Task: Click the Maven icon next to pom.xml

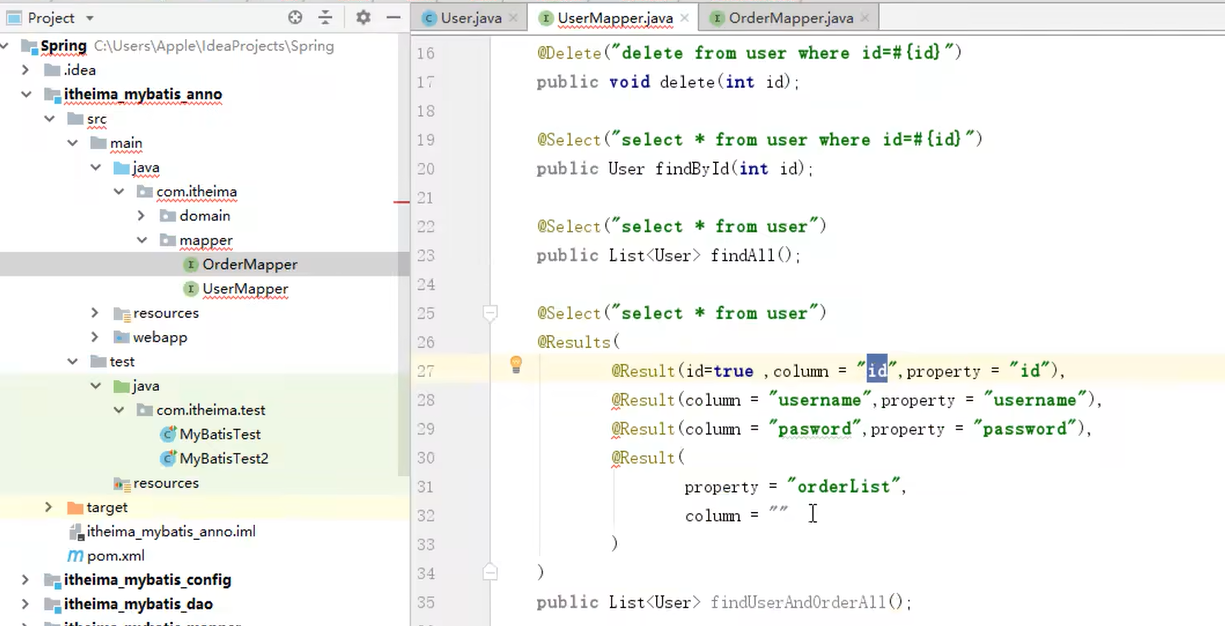Action: point(77,555)
